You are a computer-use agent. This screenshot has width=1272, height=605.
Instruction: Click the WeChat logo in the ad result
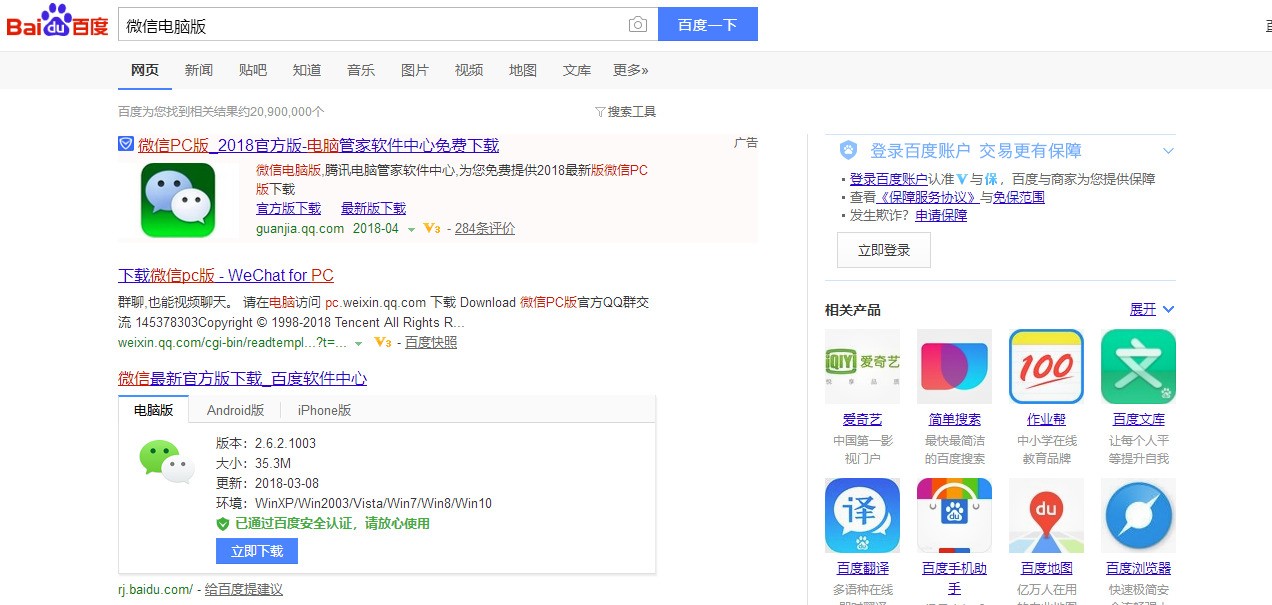(178, 200)
